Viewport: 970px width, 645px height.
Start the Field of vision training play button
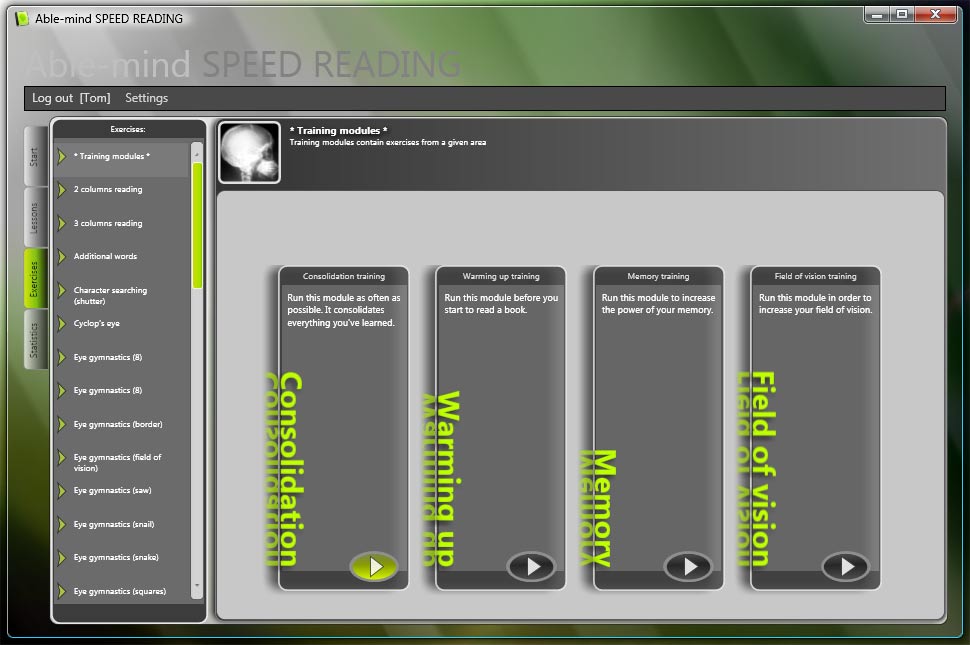[x=846, y=566]
